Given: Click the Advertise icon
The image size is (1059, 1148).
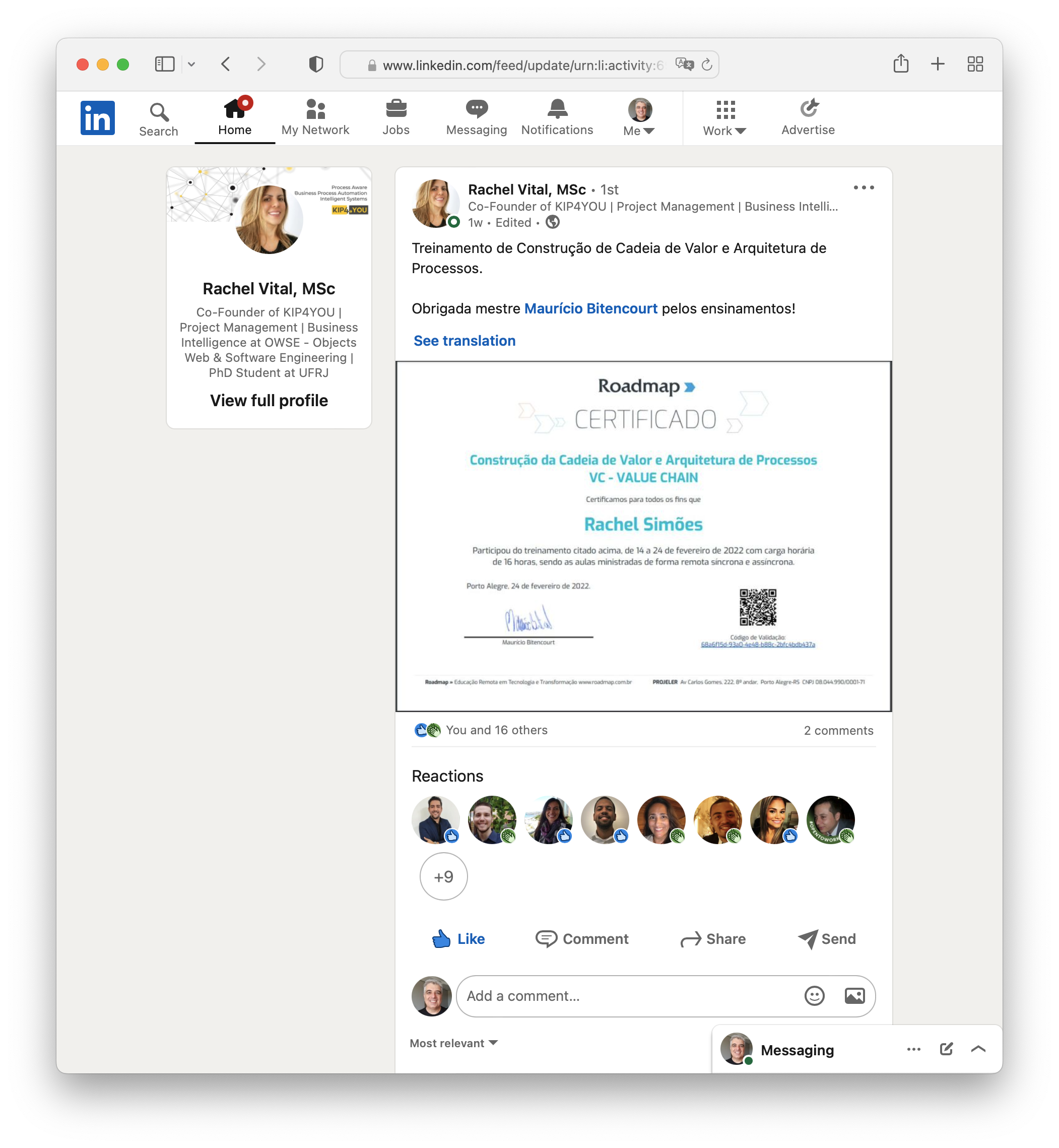Looking at the screenshot, I should [x=808, y=117].
